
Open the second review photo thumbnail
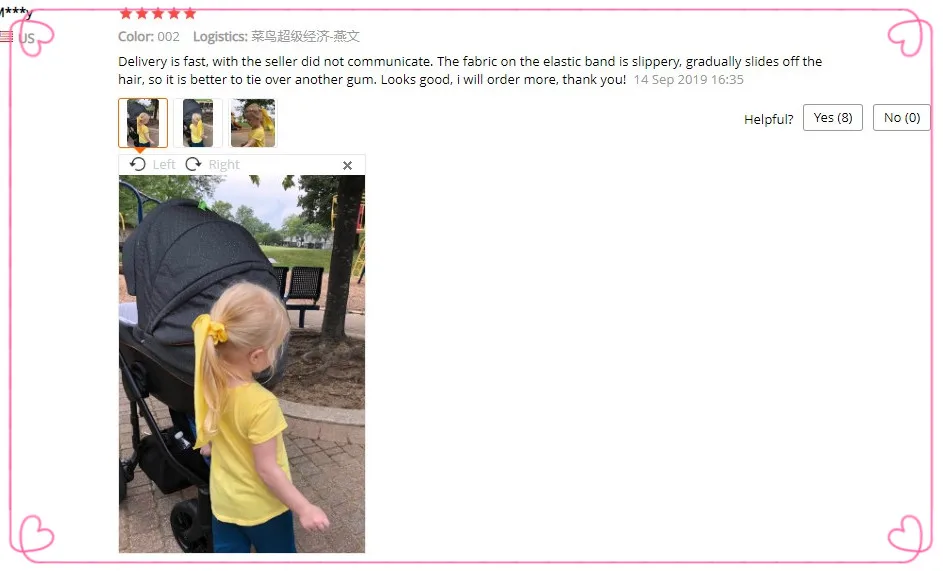198,123
